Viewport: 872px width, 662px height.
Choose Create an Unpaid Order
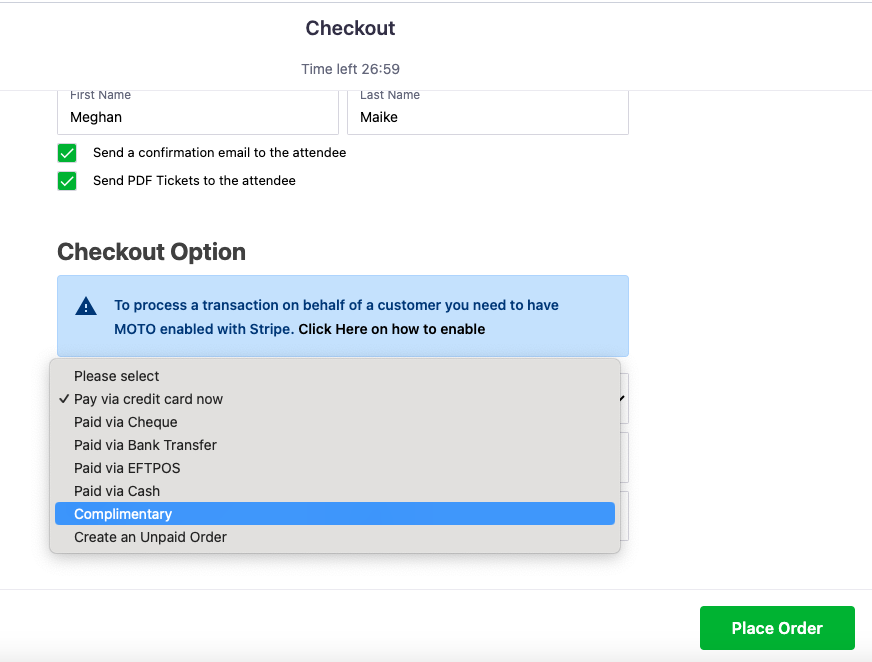tap(335, 537)
